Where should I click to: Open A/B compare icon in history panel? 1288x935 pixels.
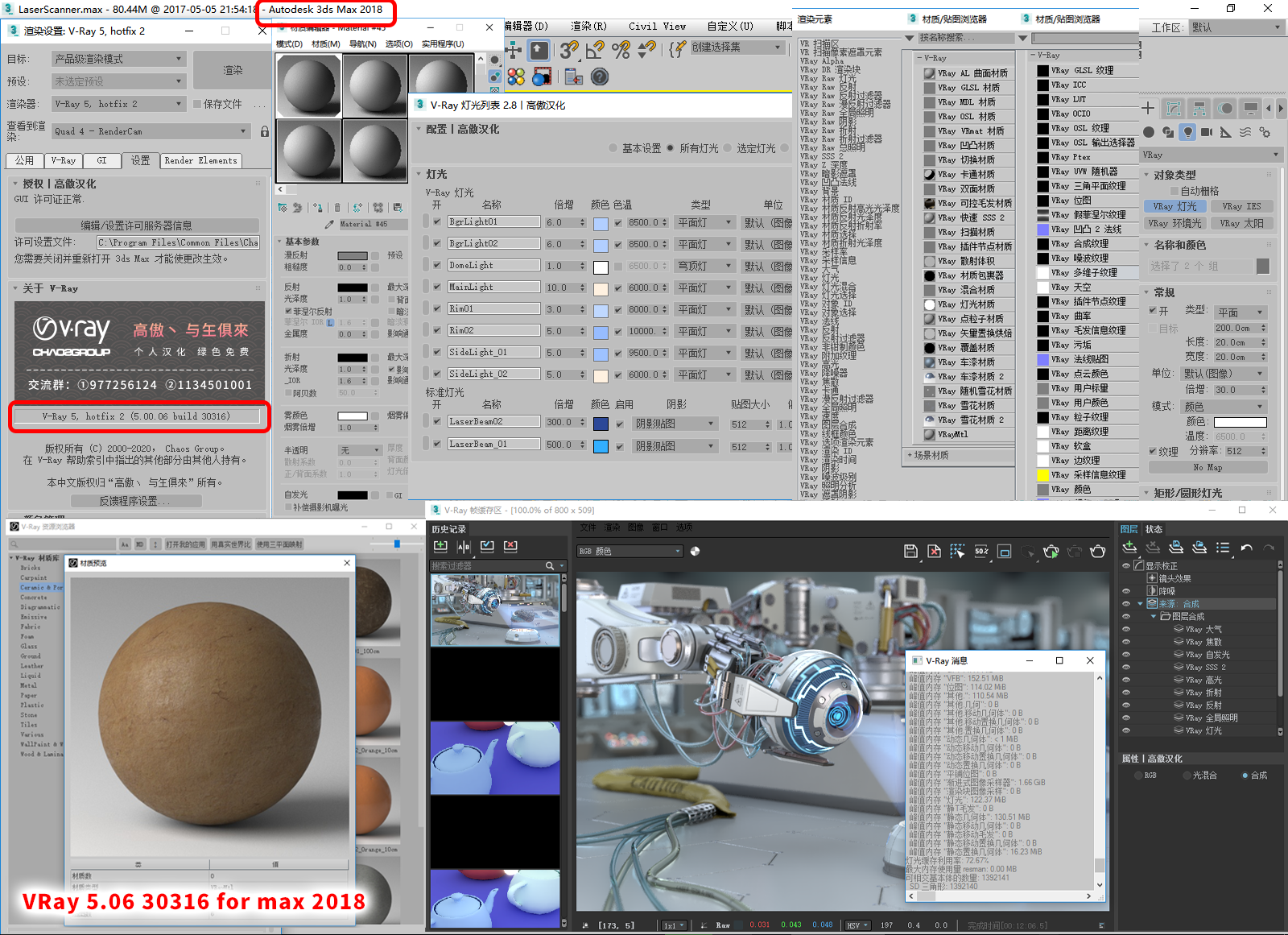pos(464,546)
